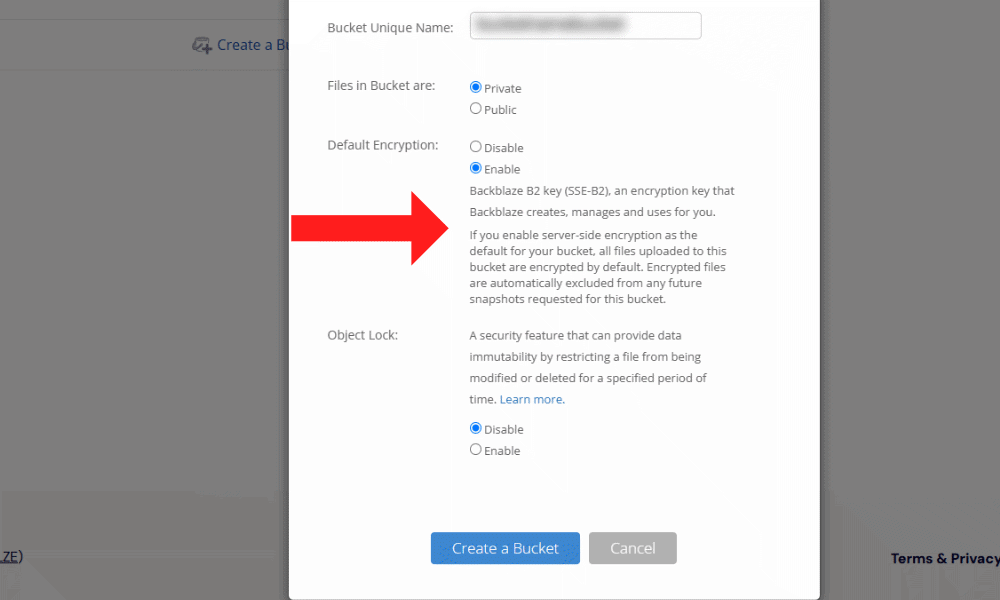Image resolution: width=1000 pixels, height=600 pixels.
Task: Choose Enable for Default Encryption
Action: pyautogui.click(x=476, y=168)
